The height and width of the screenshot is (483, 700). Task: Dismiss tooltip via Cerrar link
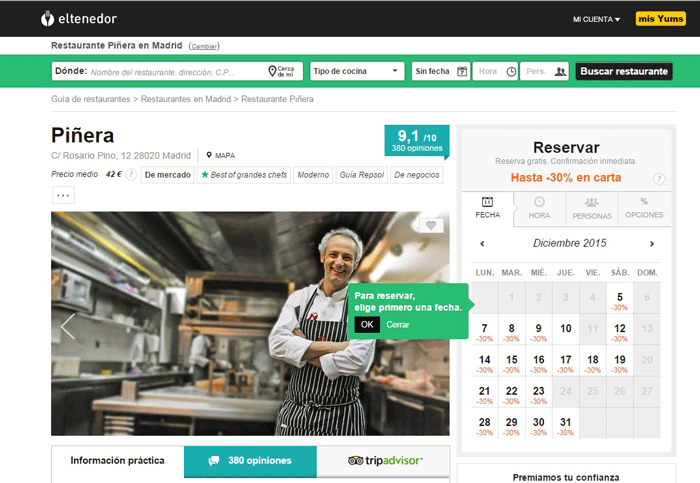[398, 325]
